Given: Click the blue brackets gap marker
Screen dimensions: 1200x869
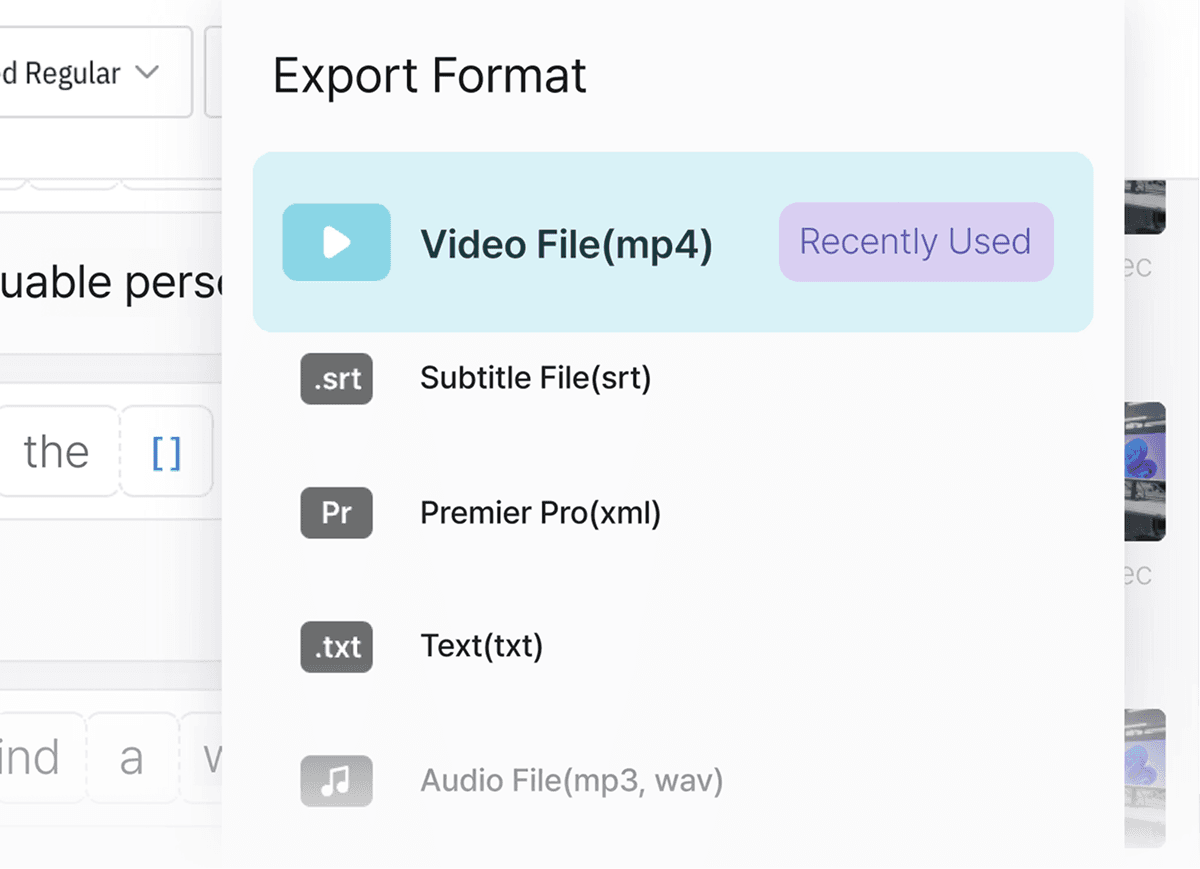Looking at the screenshot, I should pyautogui.click(x=166, y=453).
